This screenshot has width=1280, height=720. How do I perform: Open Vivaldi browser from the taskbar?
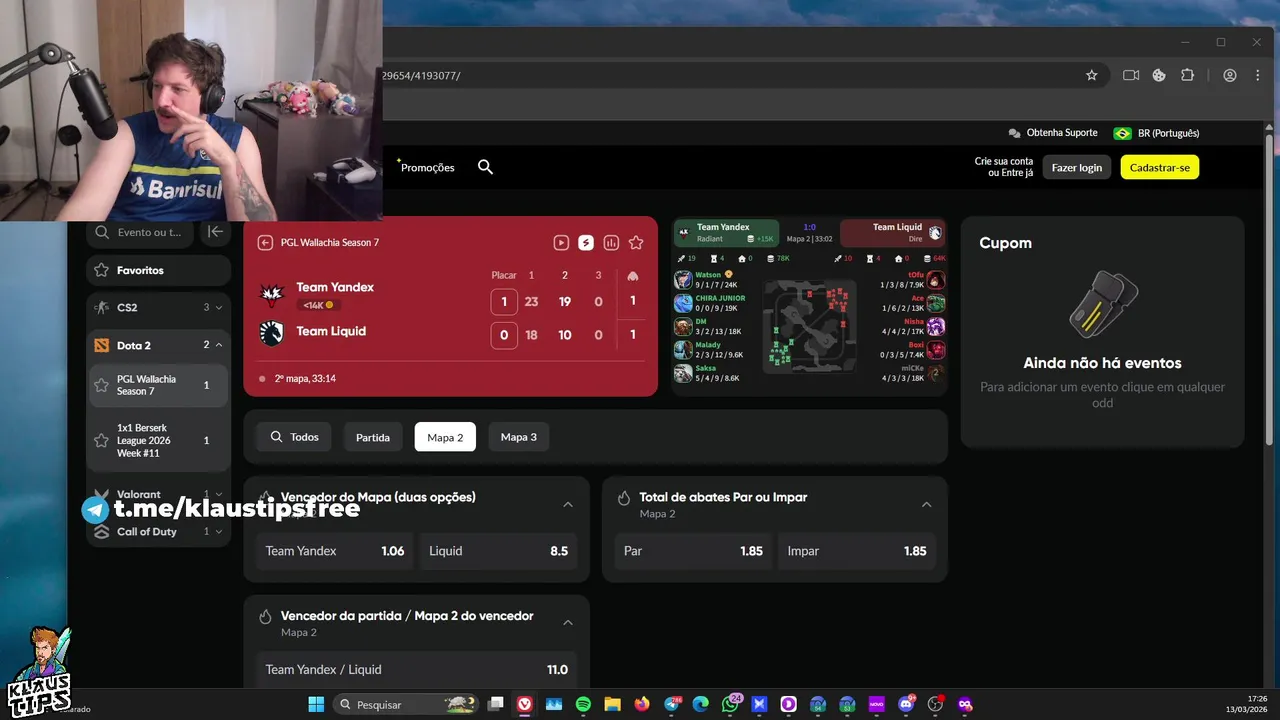click(524, 704)
